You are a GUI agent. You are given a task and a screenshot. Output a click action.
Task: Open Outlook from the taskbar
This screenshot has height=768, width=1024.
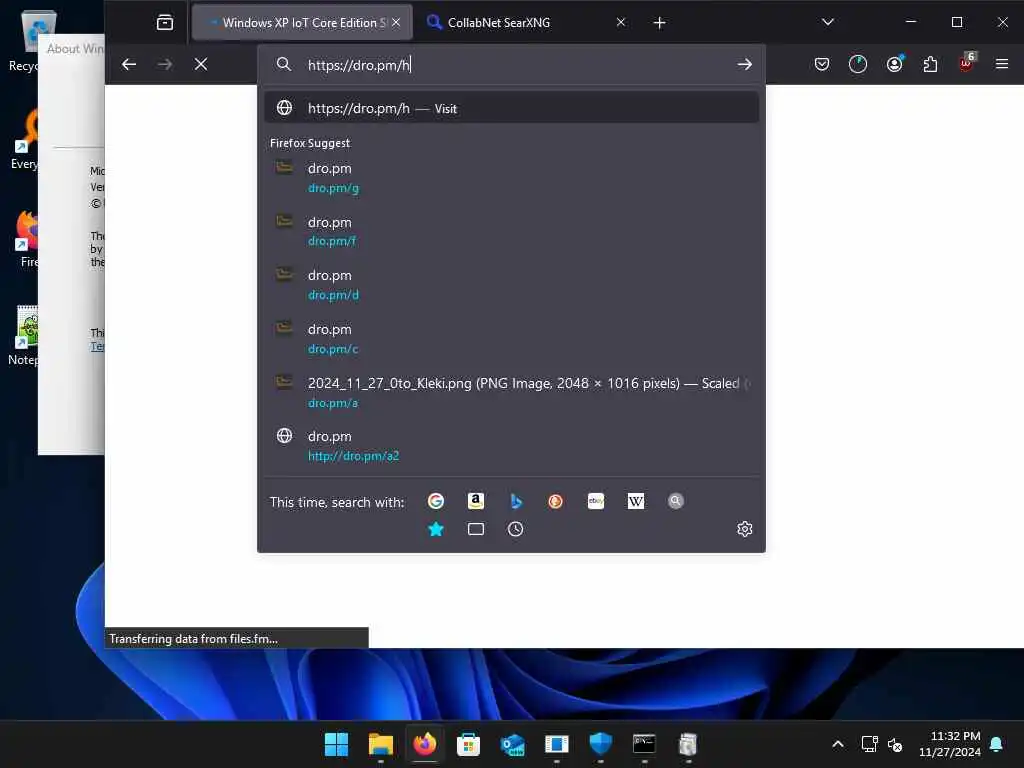pos(513,744)
